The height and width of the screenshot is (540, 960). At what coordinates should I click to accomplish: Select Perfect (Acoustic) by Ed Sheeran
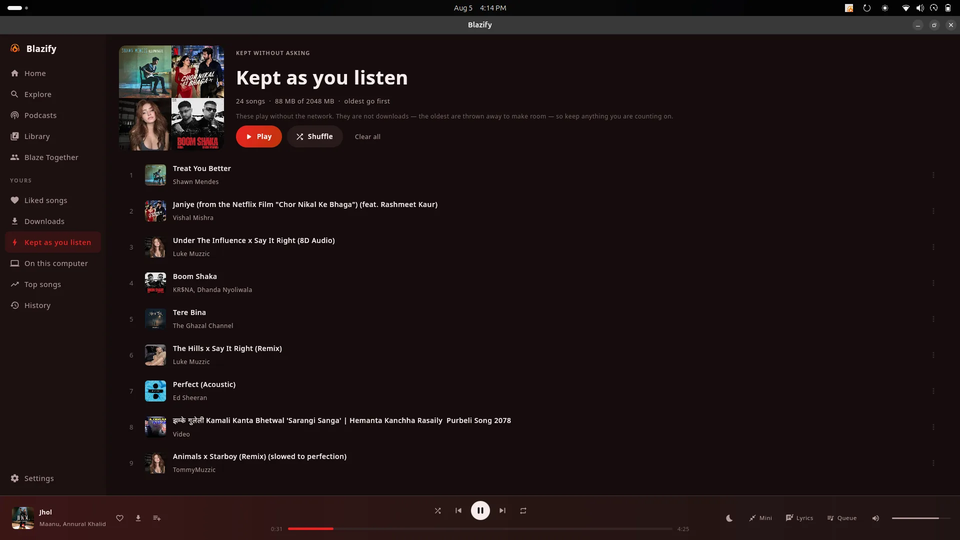click(530, 391)
